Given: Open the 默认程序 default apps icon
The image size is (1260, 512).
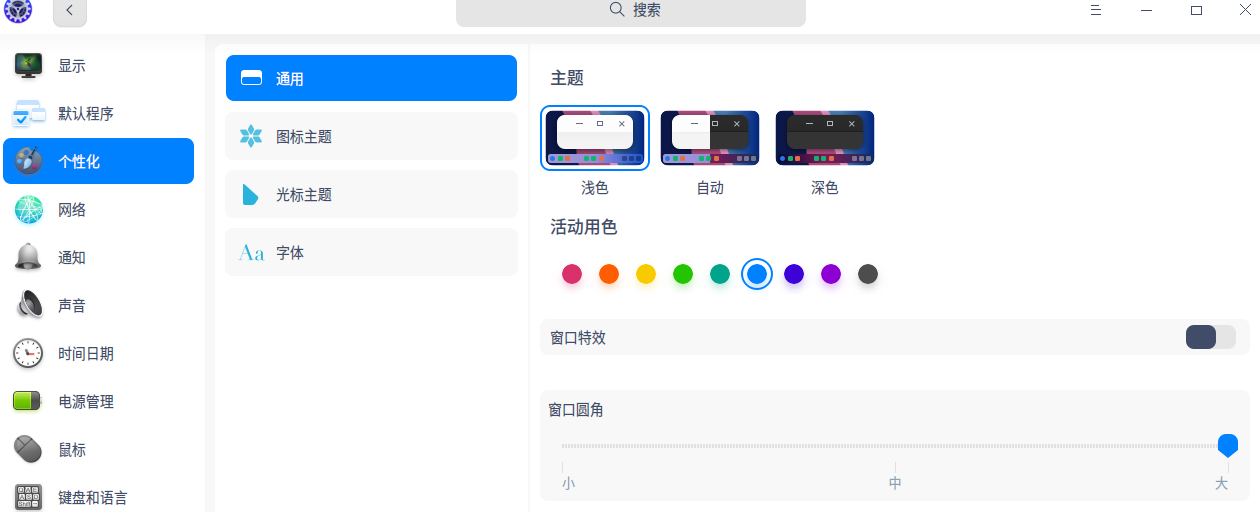Looking at the screenshot, I should (28, 113).
